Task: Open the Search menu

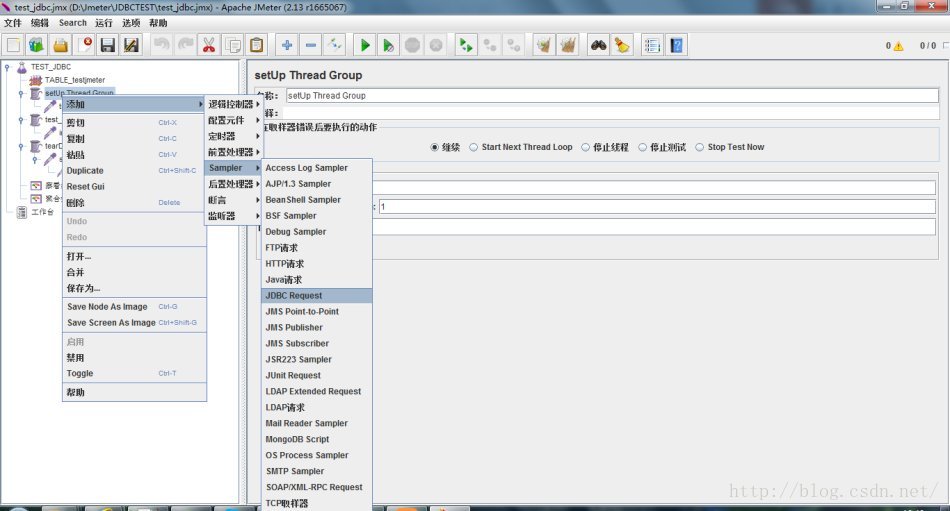Action: [x=73, y=23]
